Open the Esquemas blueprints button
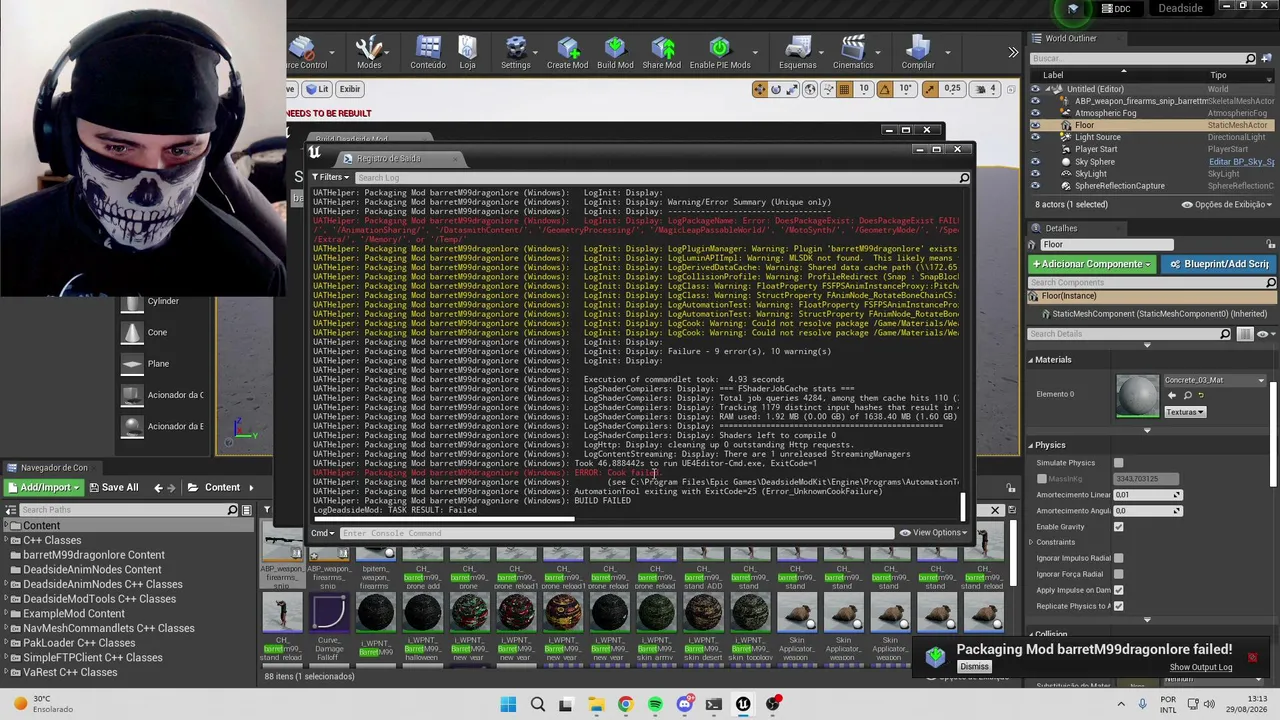This screenshot has width=1280, height=720. tap(797, 52)
